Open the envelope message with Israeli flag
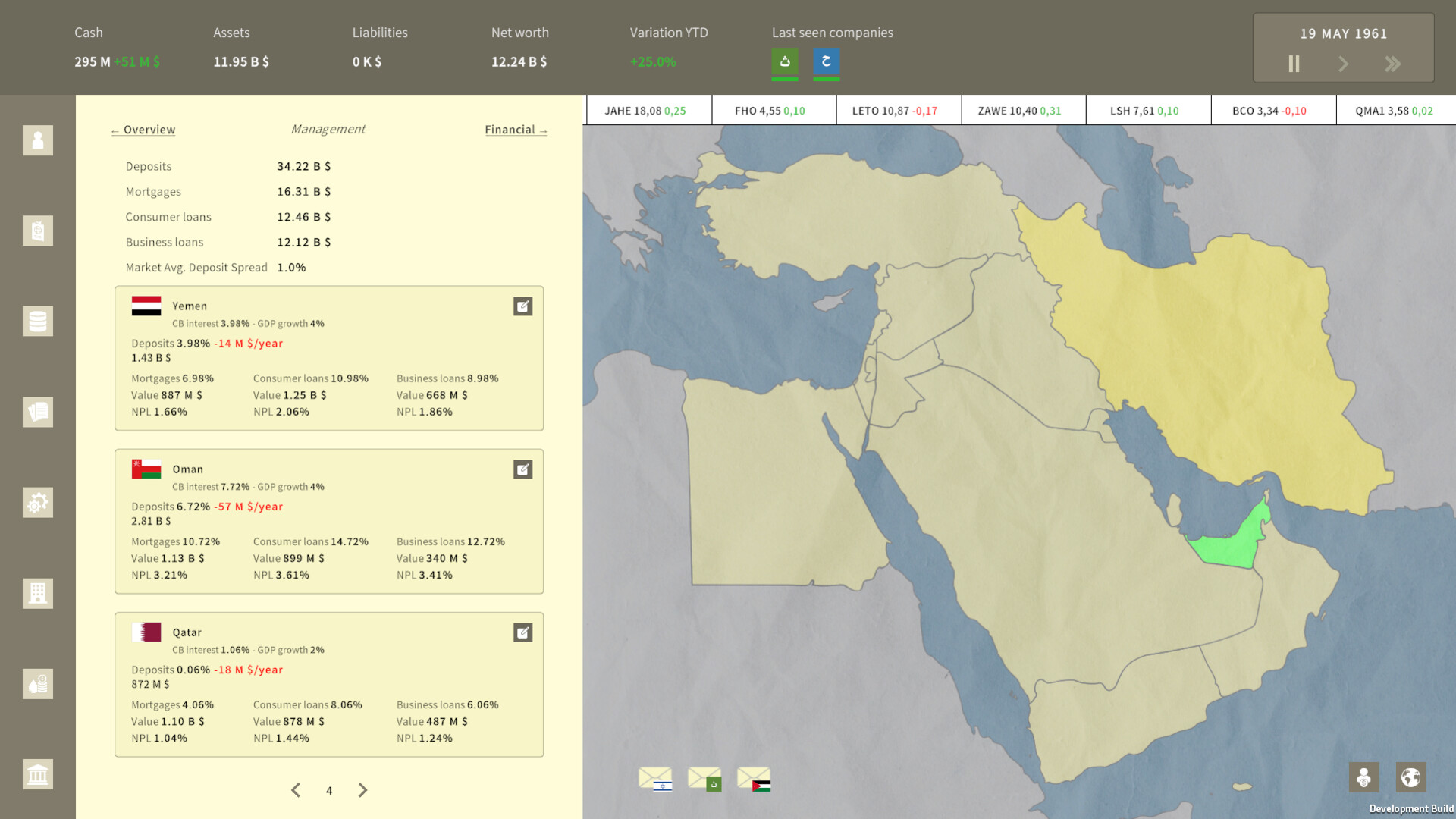This screenshot has width=1456, height=819. [x=657, y=779]
